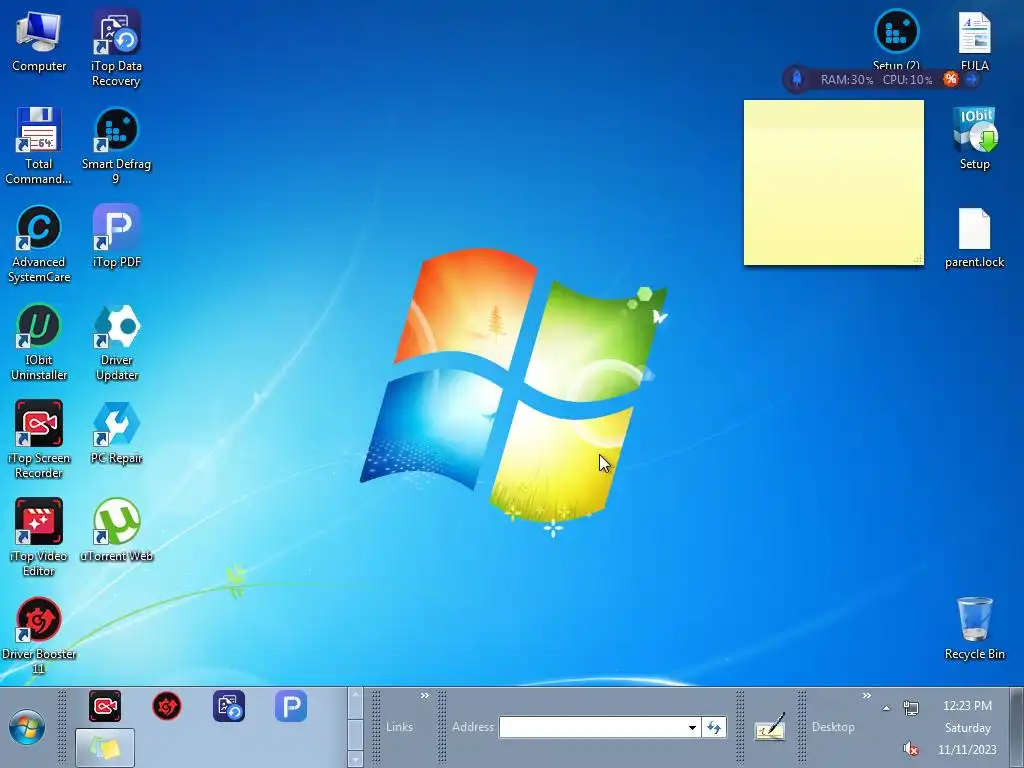Select Driver Booster 11 desktop shortcut
1024x768 pixels.
click(x=39, y=636)
